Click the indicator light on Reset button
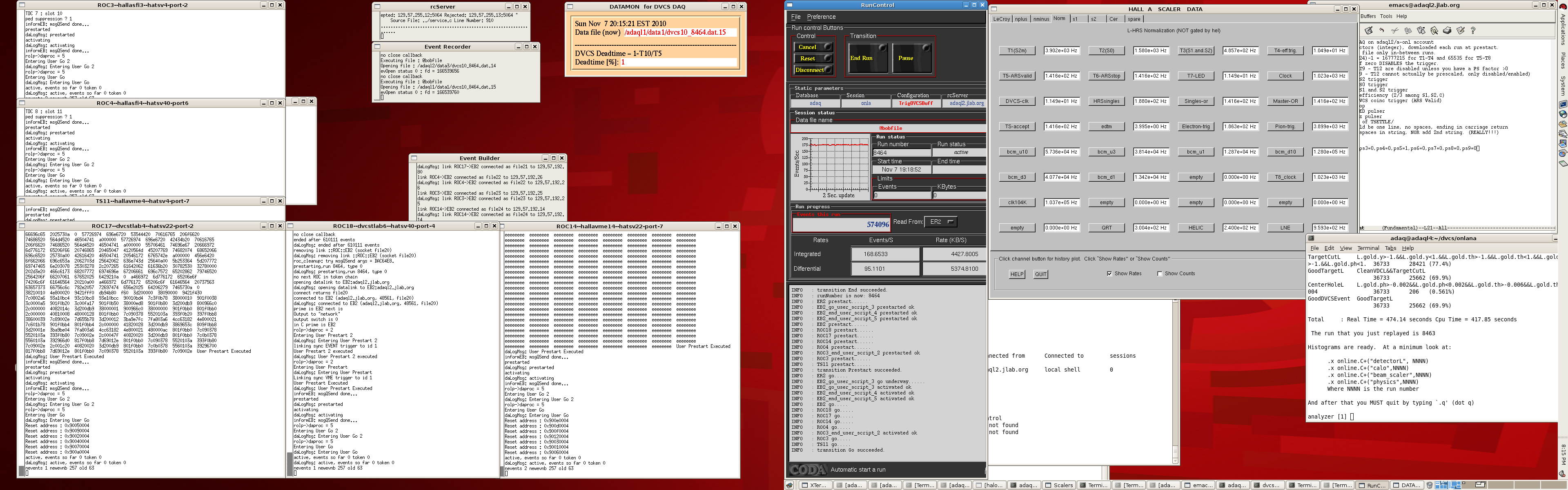This screenshot has width=1568, height=490. (x=827, y=58)
